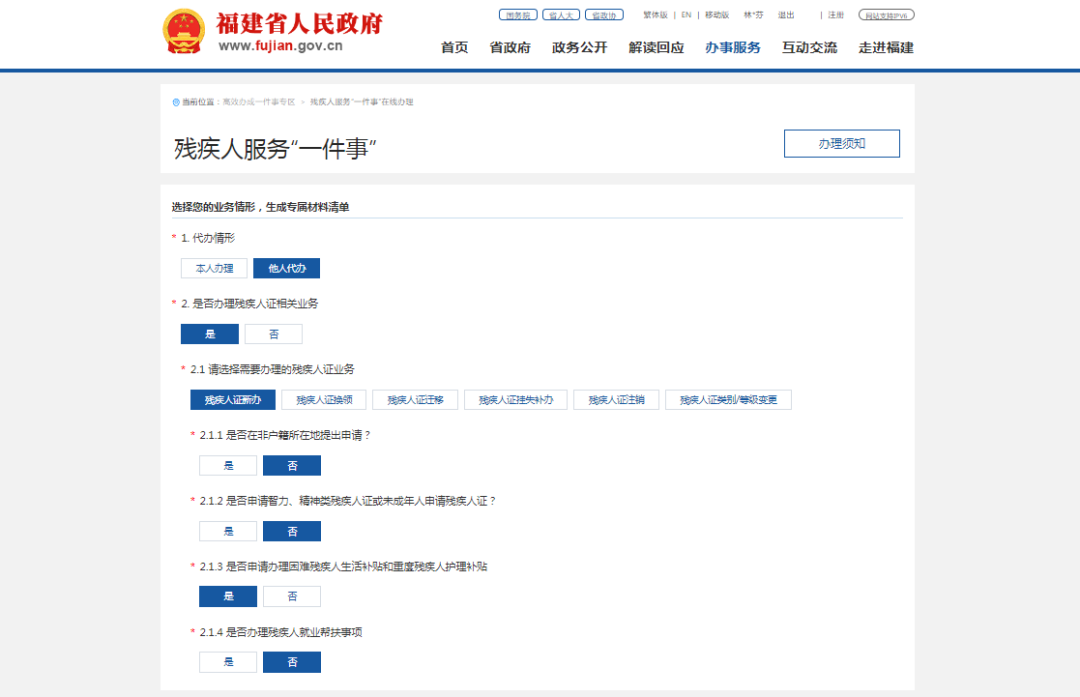Click 退出 to log out

pos(786,15)
